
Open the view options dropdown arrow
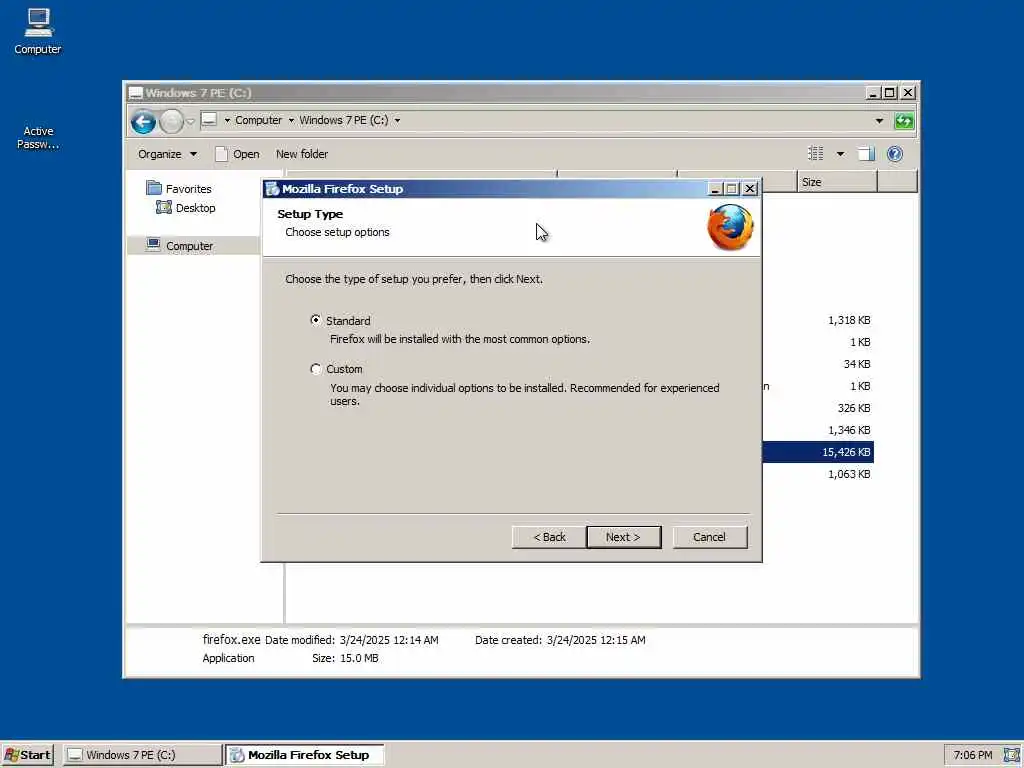[x=840, y=154]
